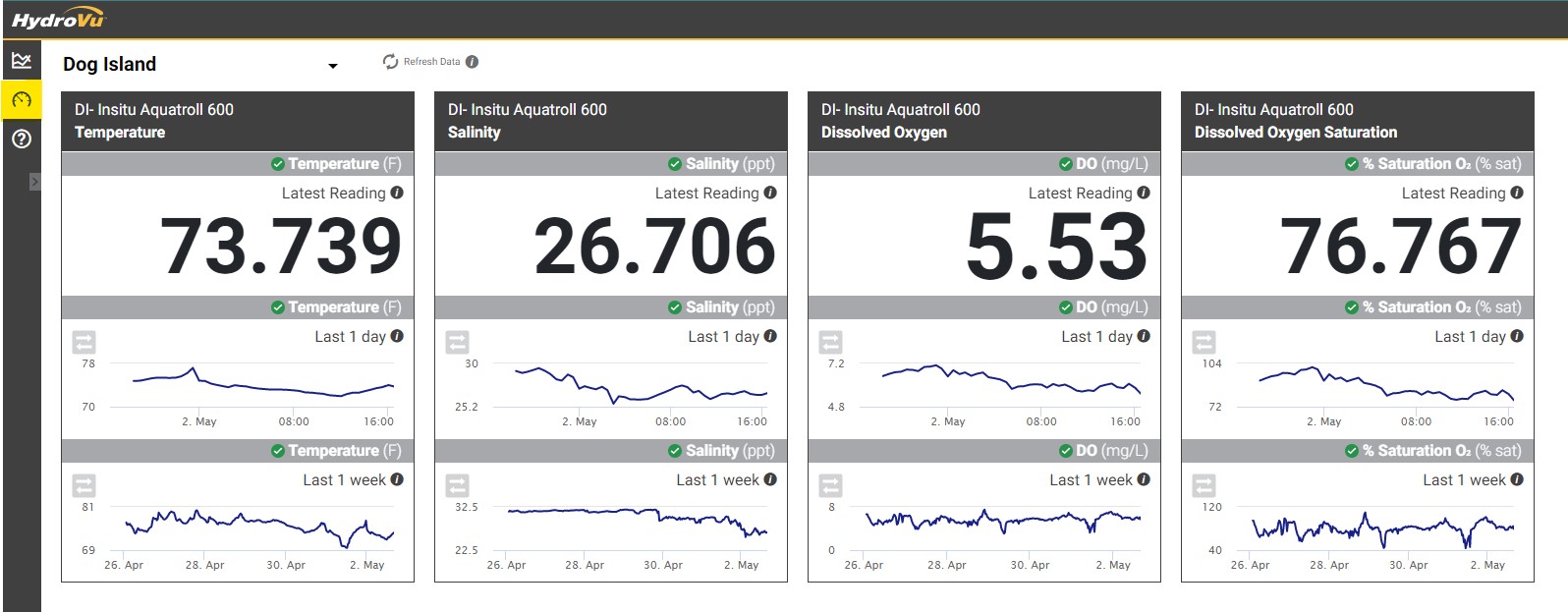Click info icon beside Temperature Latest Reading
The image size is (1568, 612).
[397, 193]
